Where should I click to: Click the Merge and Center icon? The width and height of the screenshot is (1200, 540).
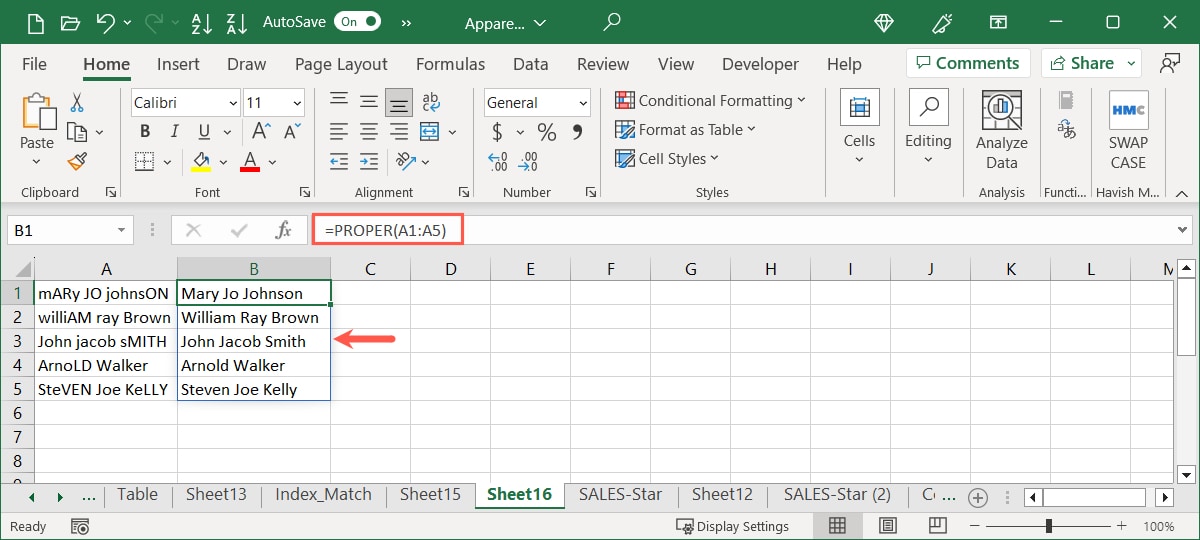(429, 132)
